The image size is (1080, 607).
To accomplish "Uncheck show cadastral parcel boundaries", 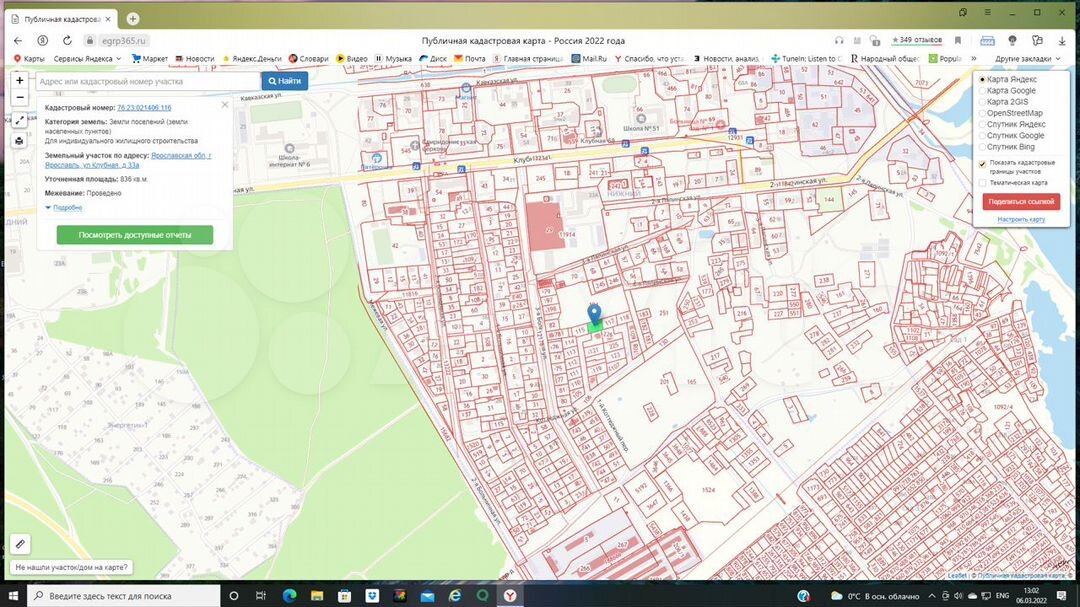I will tap(983, 163).
